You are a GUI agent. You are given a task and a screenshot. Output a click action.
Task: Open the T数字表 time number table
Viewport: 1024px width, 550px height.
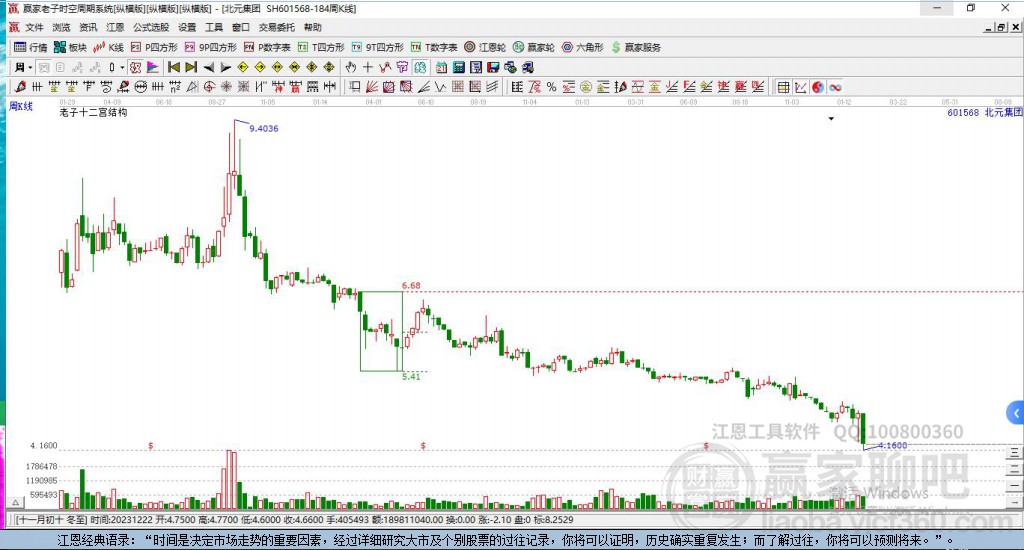(434, 47)
